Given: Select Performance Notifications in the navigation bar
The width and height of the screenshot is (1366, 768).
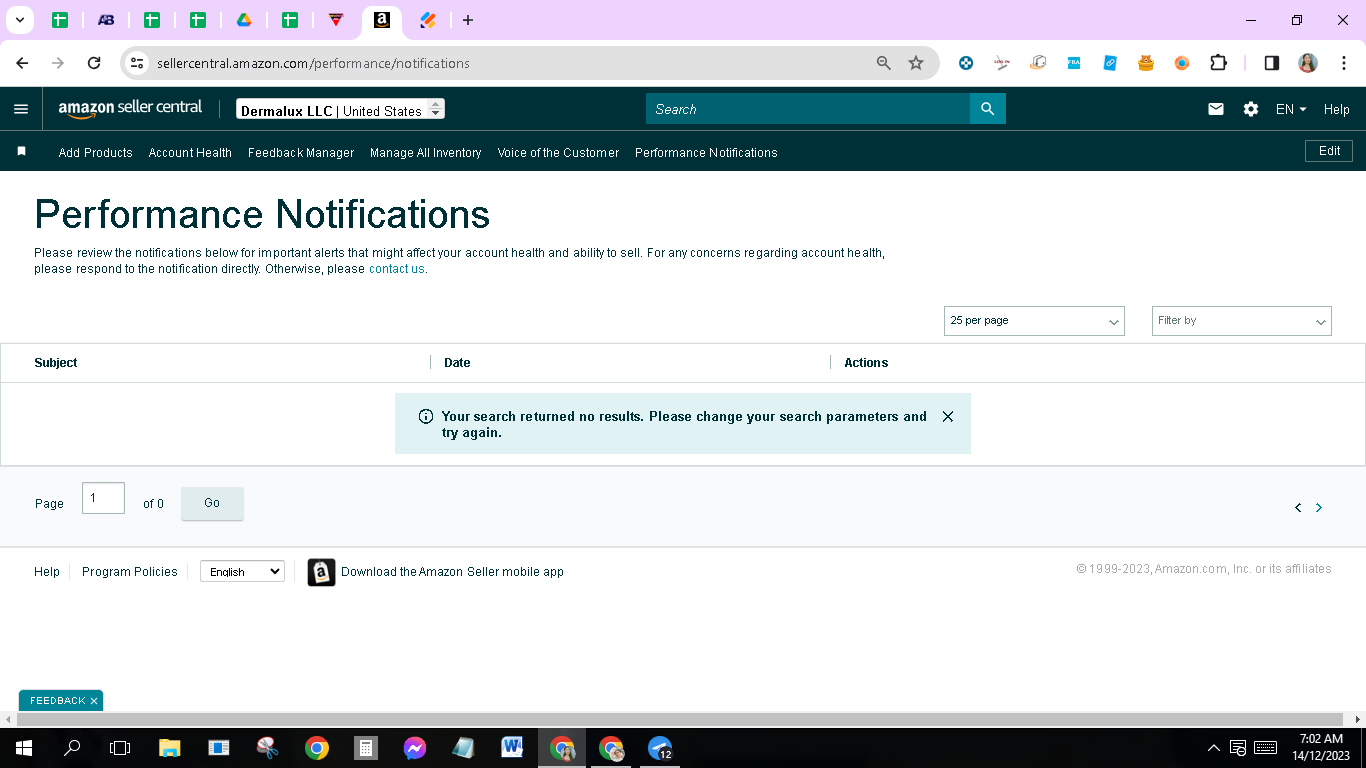Looking at the screenshot, I should click(706, 153).
